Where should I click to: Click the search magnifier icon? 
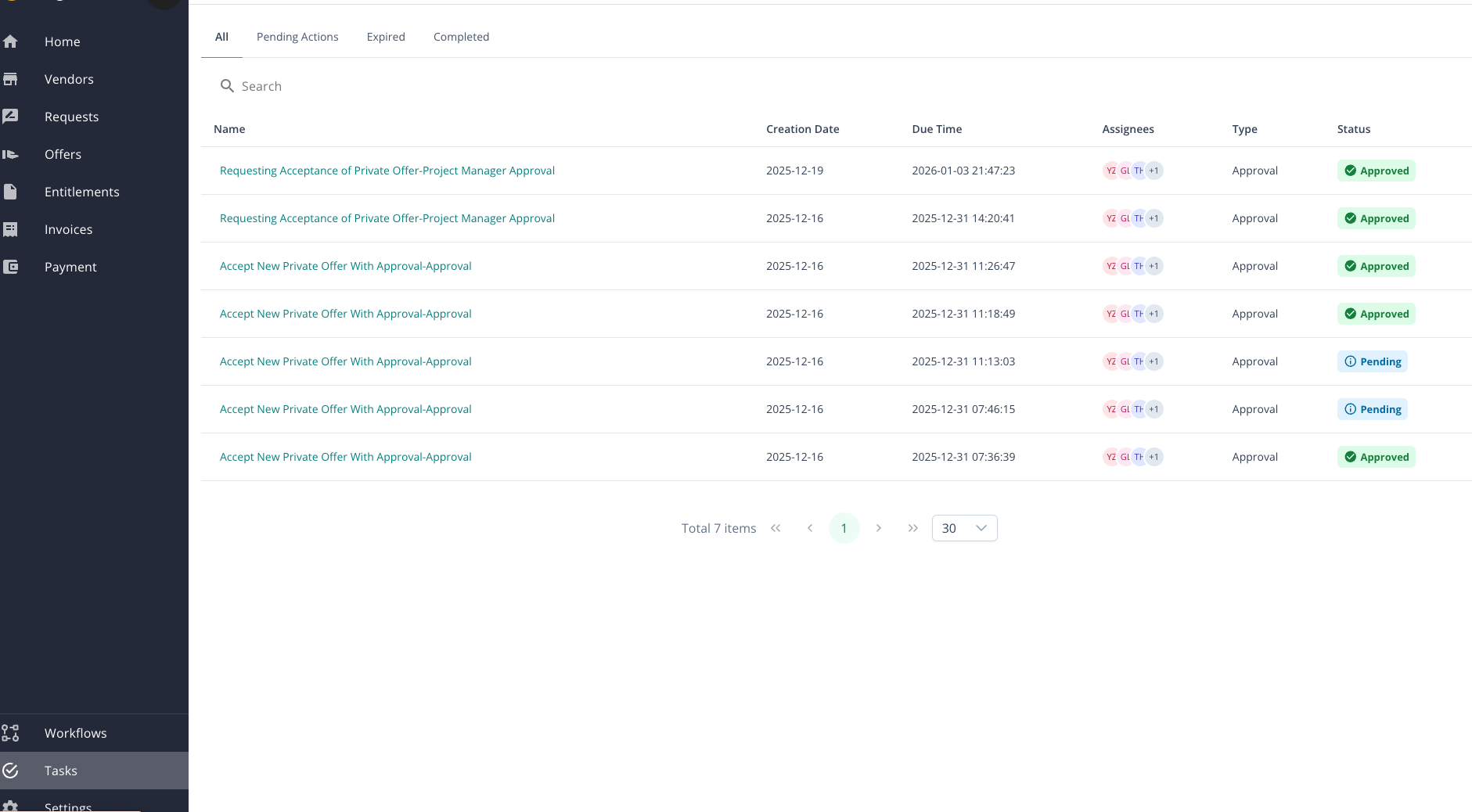coord(227,86)
